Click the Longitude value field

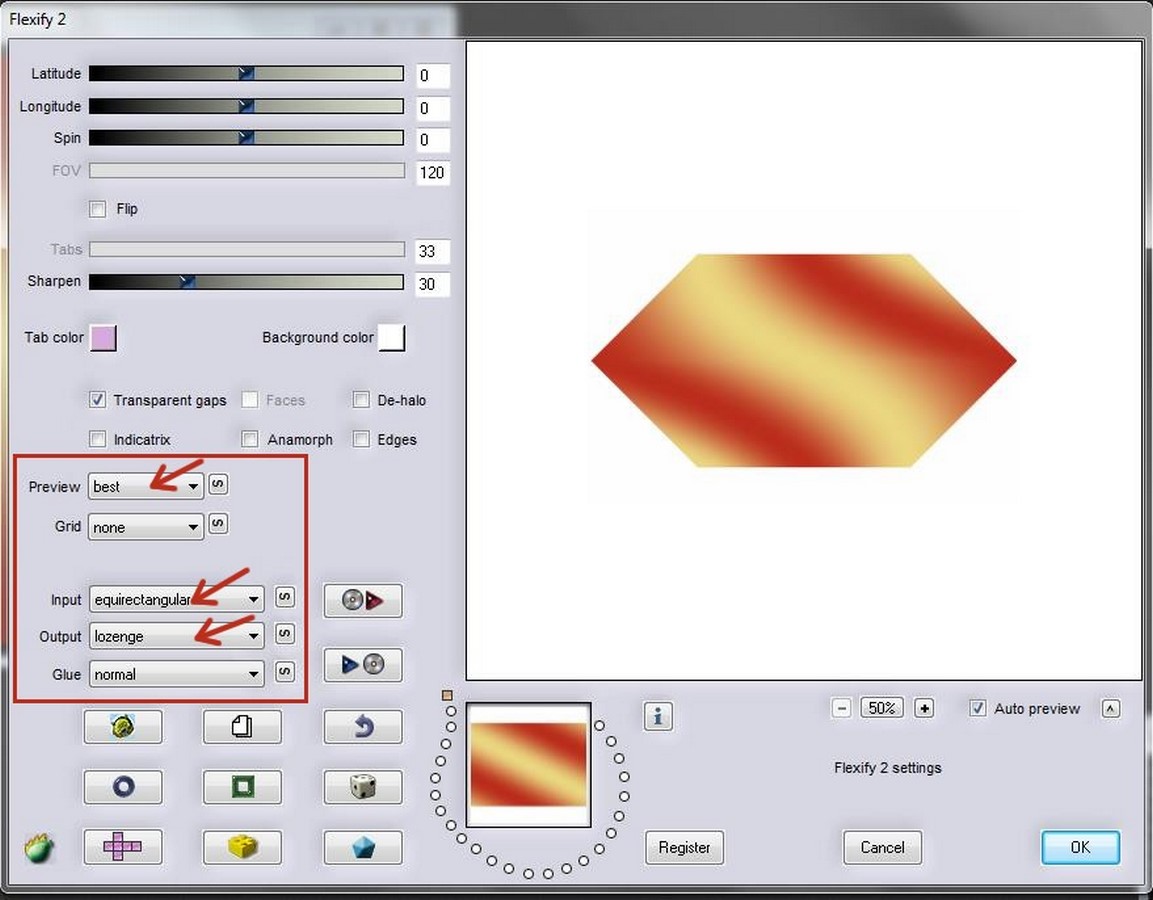point(432,108)
